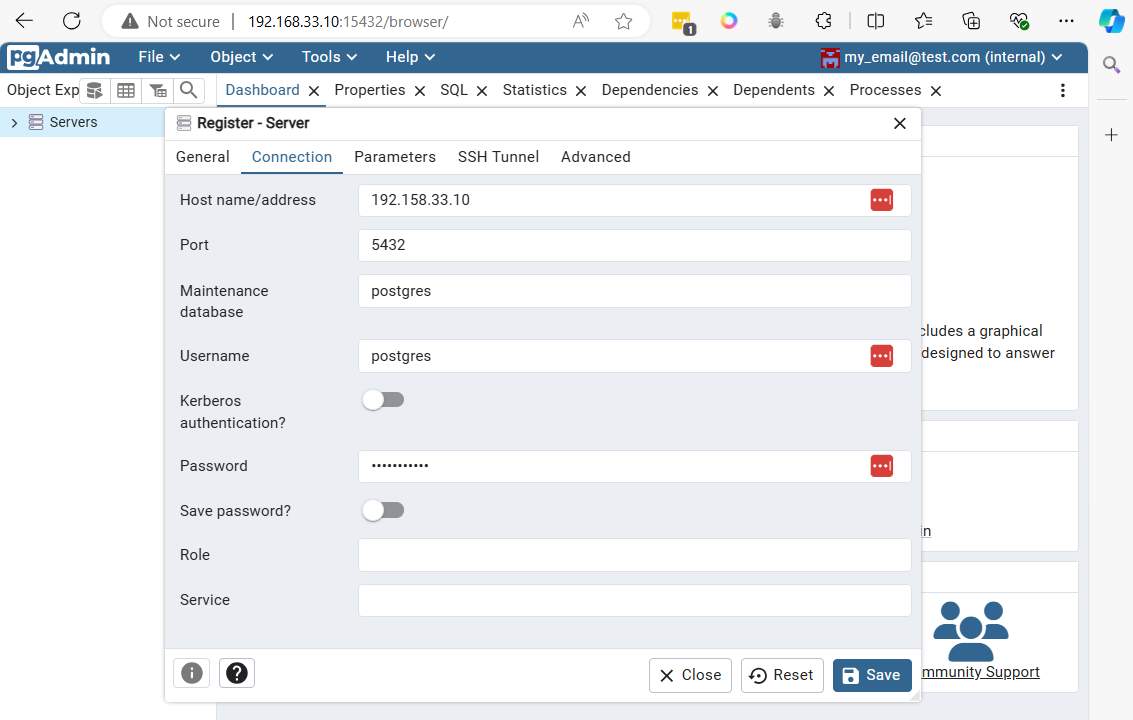1133x720 pixels.
Task: Expand the Servers tree node
Action: pyautogui.click(x=14, y=122)
